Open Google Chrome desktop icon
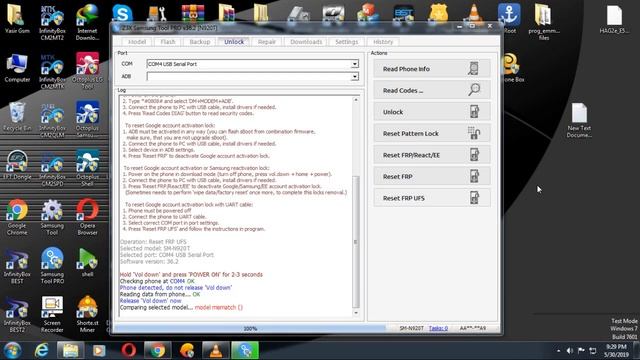The width and height of the screenshot is (640, 360). (17, 217)
